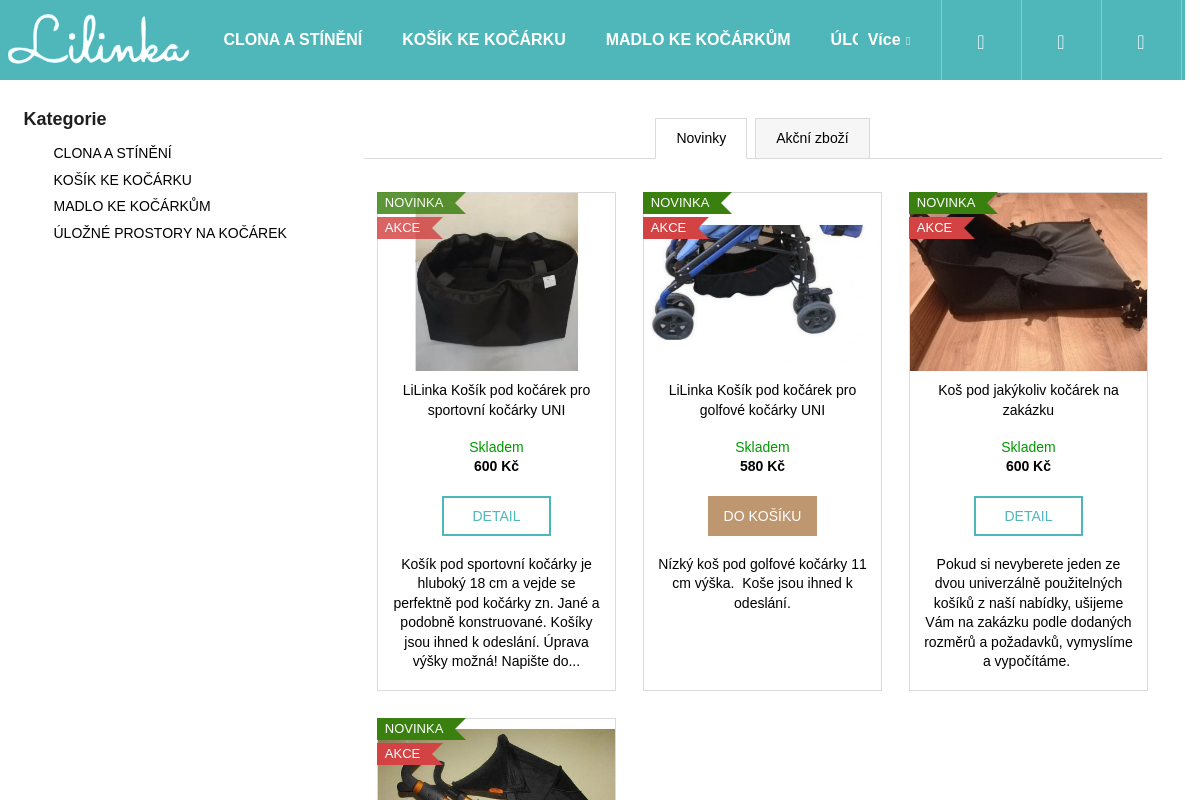Open the partially visible fourth product image
The image size is (1200, 800).
tap(496, 764)
